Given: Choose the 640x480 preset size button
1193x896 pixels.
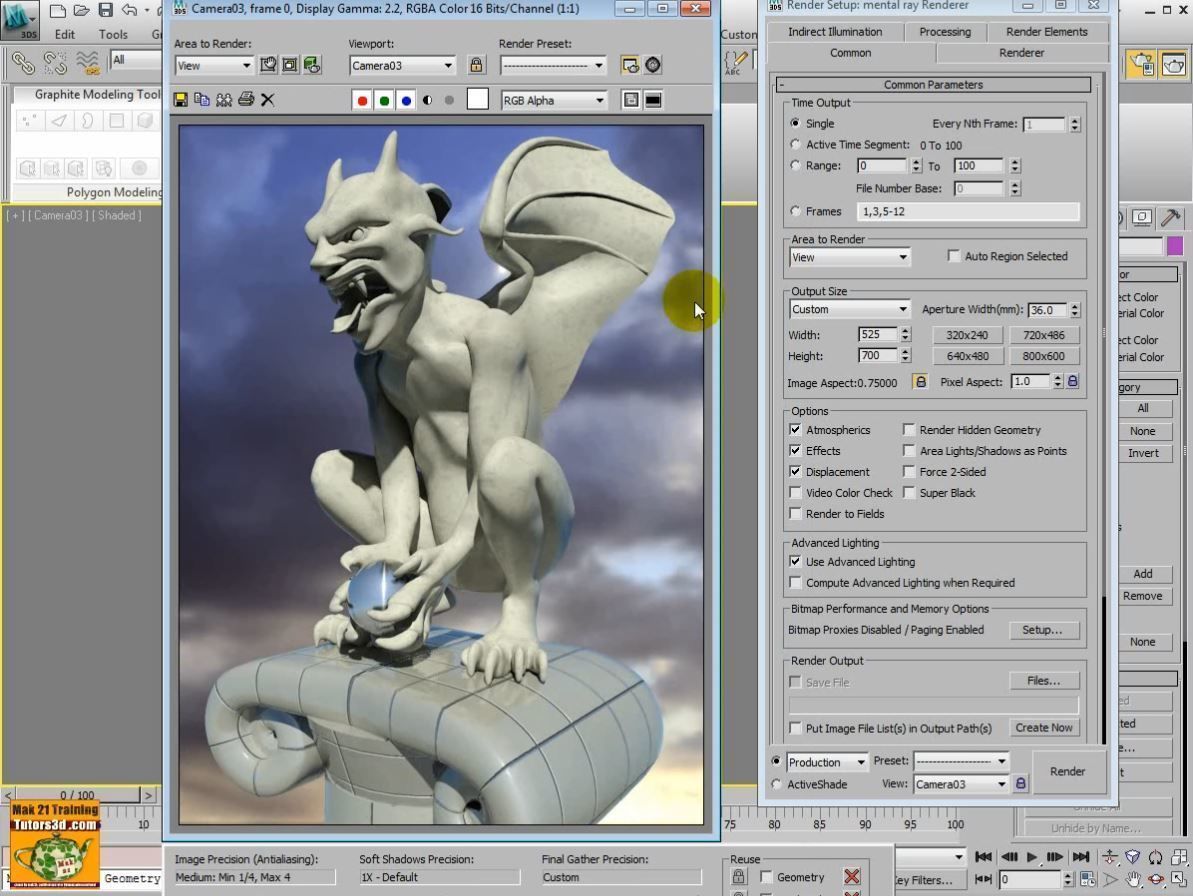Looking at the screenshot, I should pyautogui.click(x=967, y=356).
